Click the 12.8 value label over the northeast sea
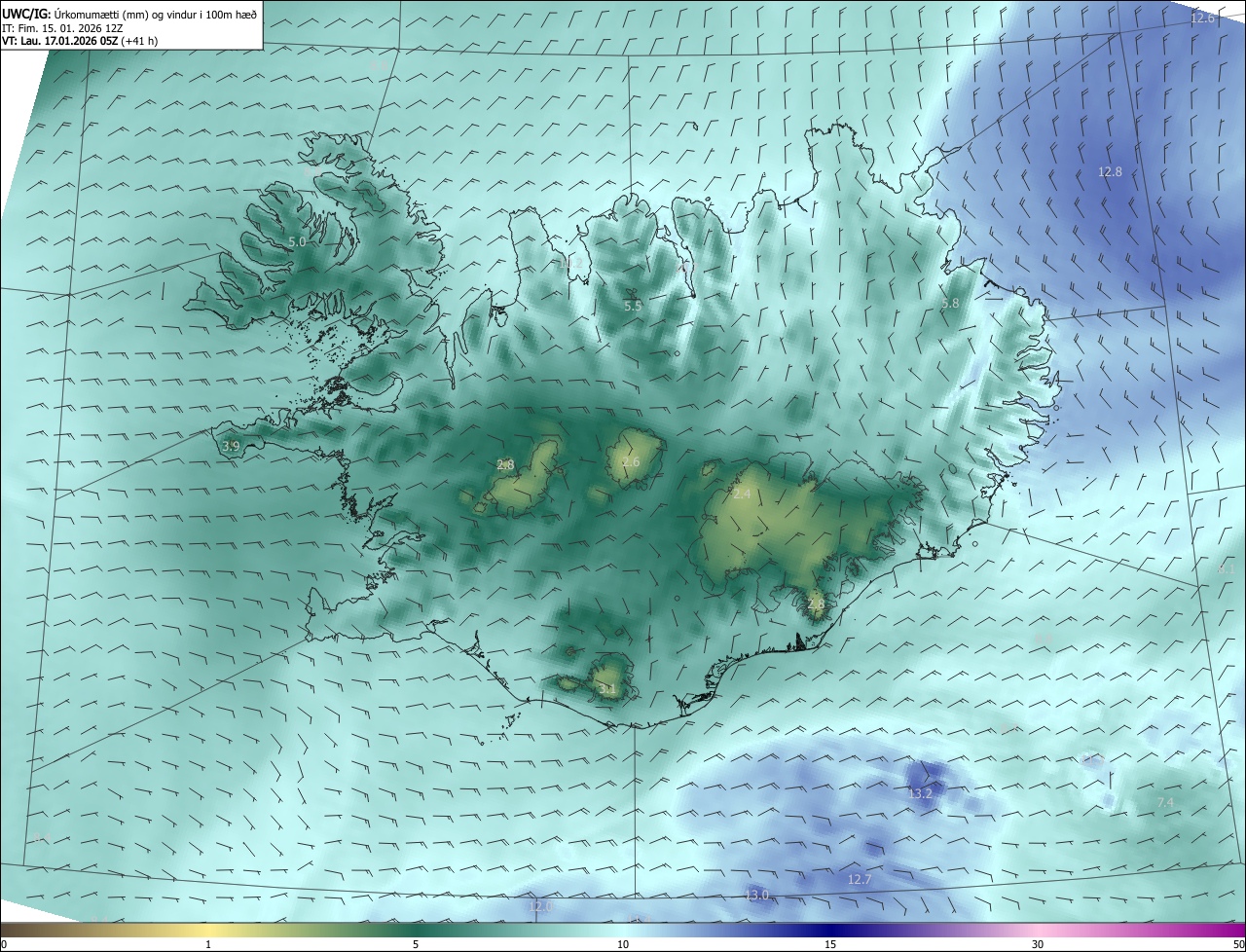 (x=1110, y=171)
